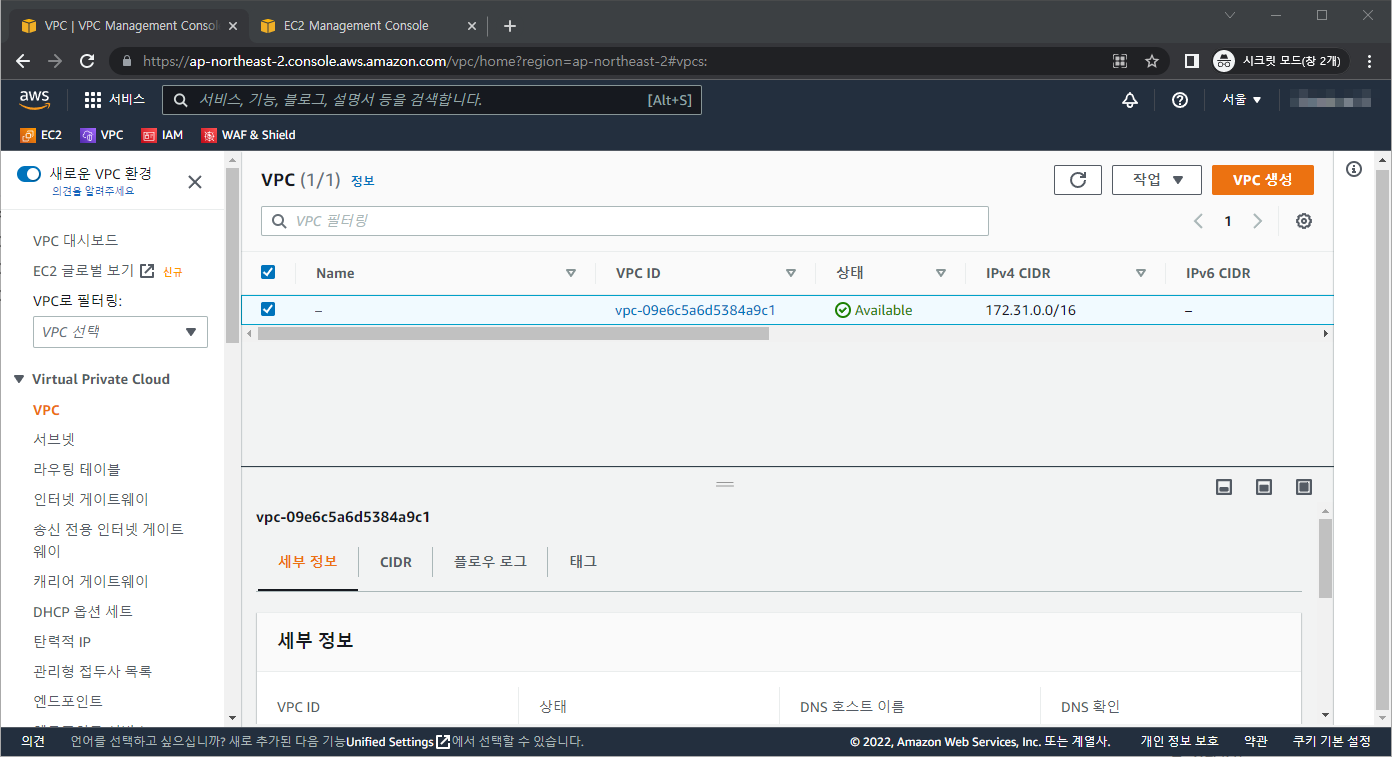Select the VPC Management Console browser tab
This screenshot has height=757, width=1392.
pos(128,26)
